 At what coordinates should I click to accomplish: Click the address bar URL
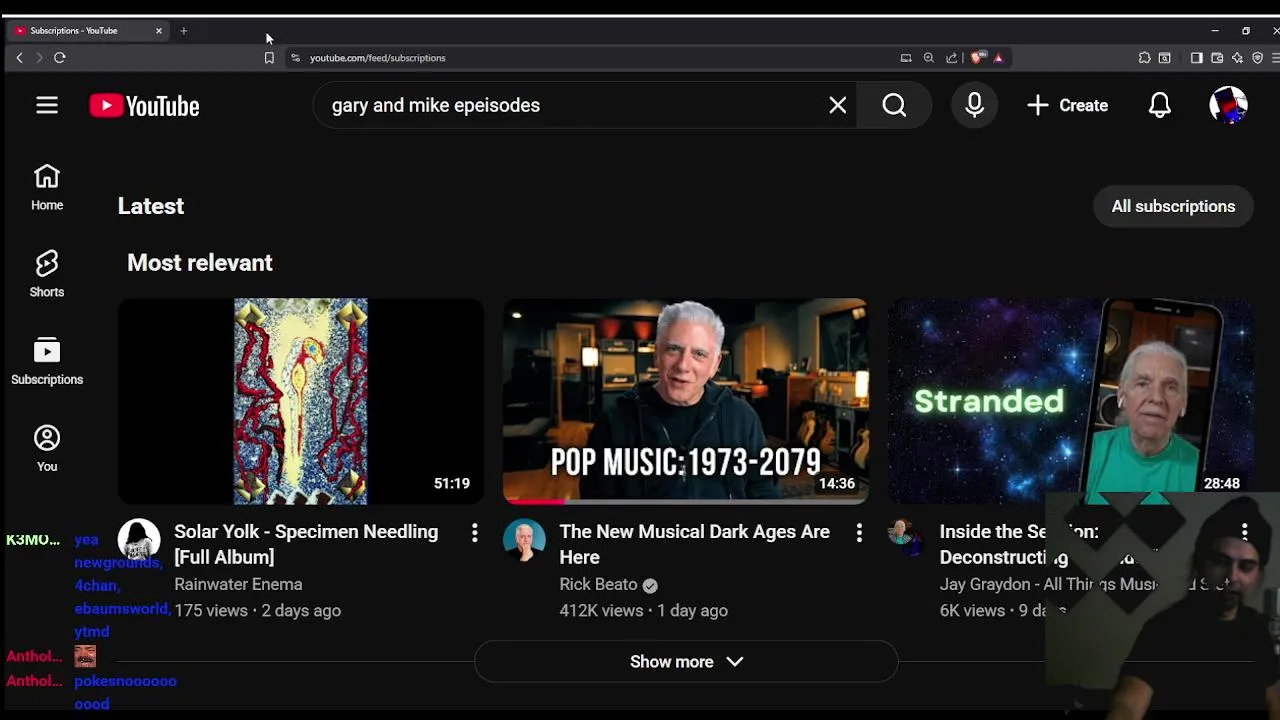(x=377, y=58)
